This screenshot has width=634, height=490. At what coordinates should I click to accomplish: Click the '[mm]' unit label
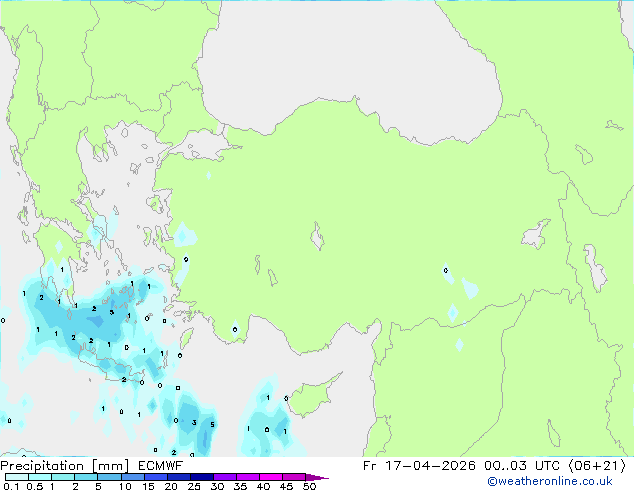[111, 466]
